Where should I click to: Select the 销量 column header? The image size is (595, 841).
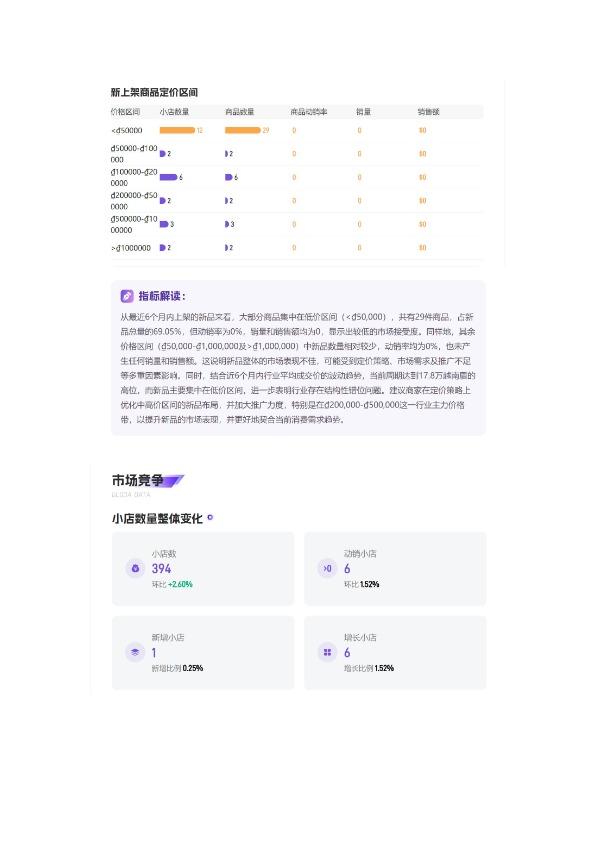[x=364, y=112]
